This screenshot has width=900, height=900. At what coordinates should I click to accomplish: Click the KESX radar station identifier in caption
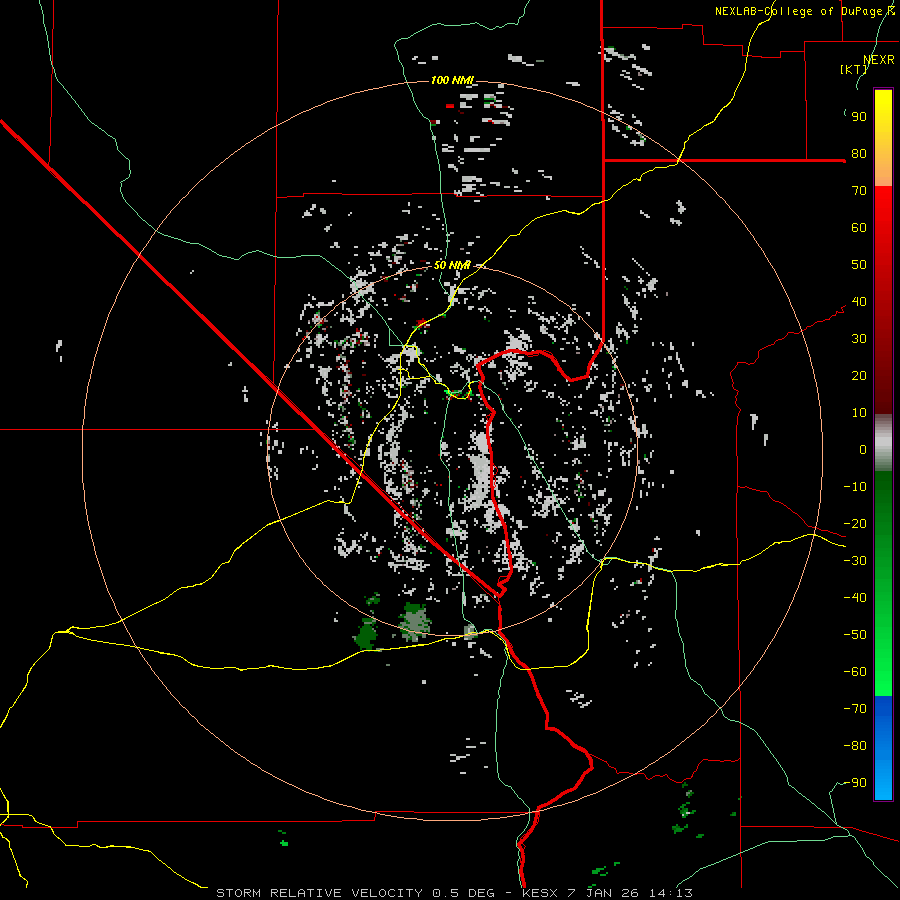click(540, 893)
